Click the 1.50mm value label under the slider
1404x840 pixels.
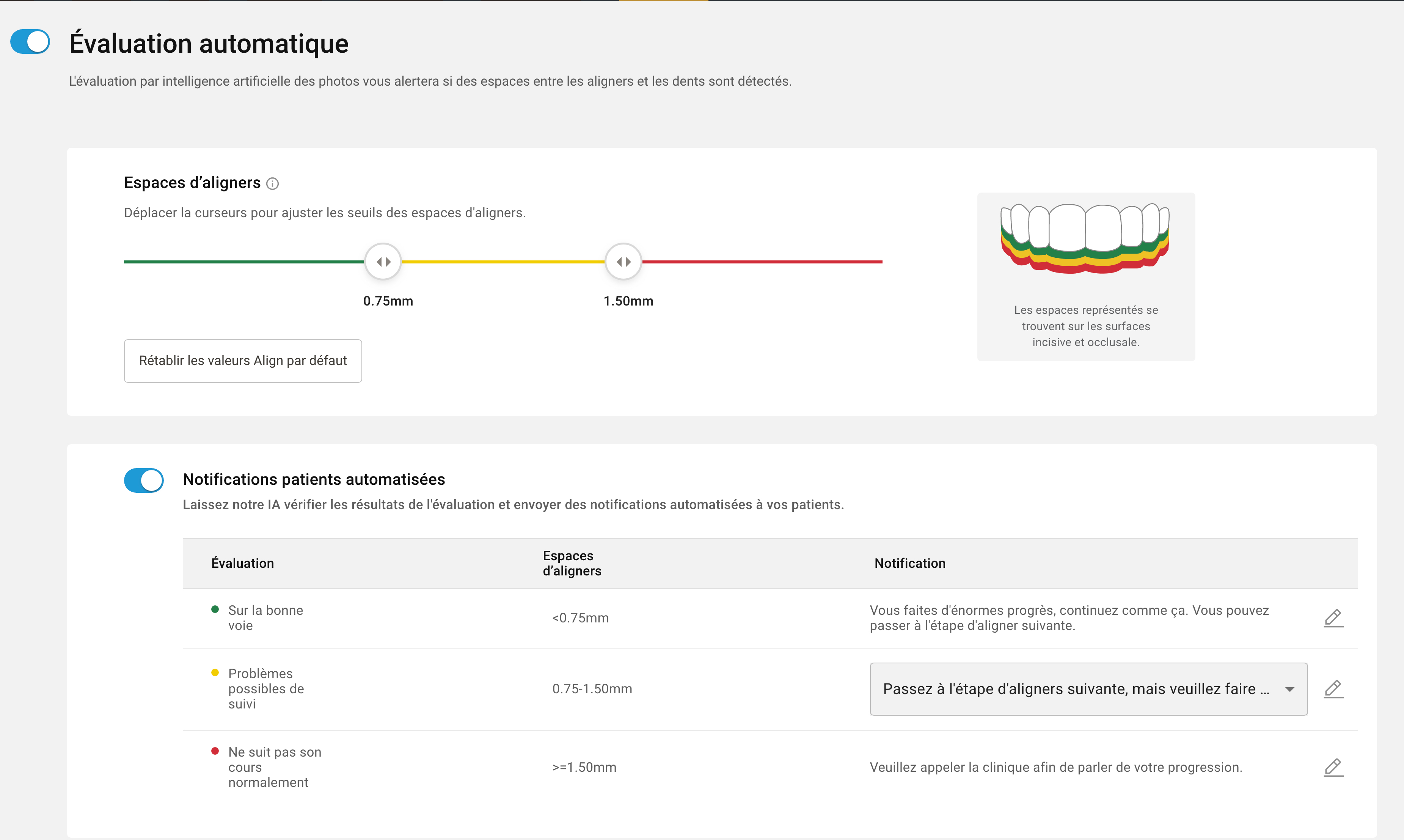click(x=629, y=301)
